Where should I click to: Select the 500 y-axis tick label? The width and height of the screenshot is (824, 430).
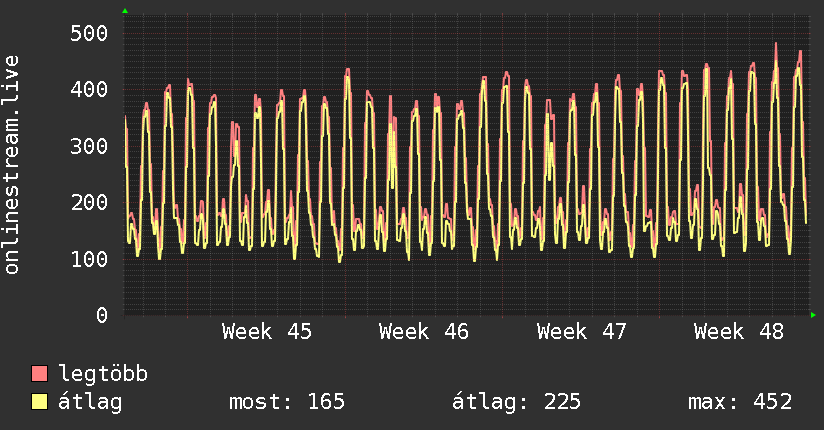(x=89, y=33)
